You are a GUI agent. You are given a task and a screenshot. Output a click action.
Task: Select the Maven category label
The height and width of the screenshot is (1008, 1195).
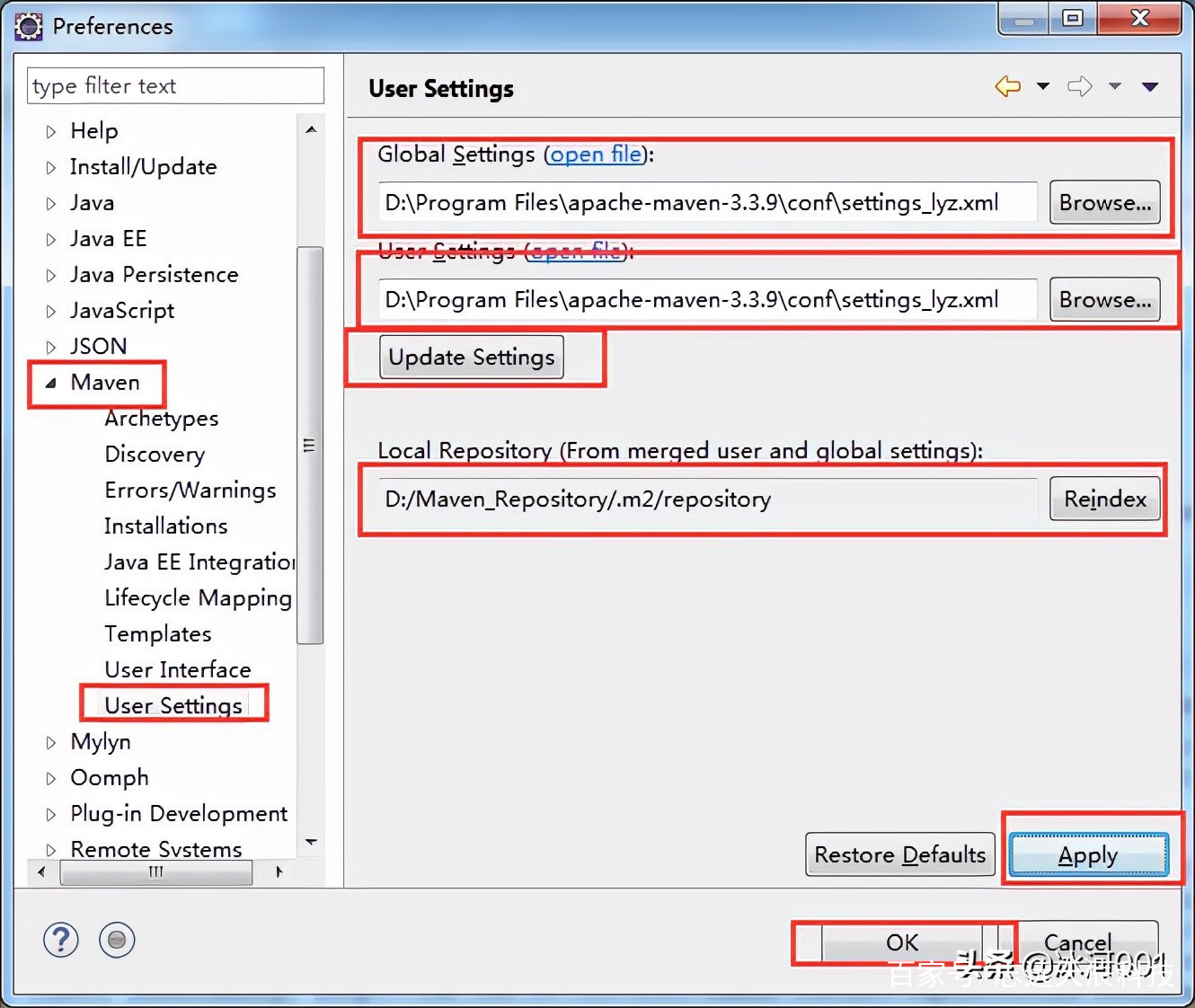(x=105, y=383)
